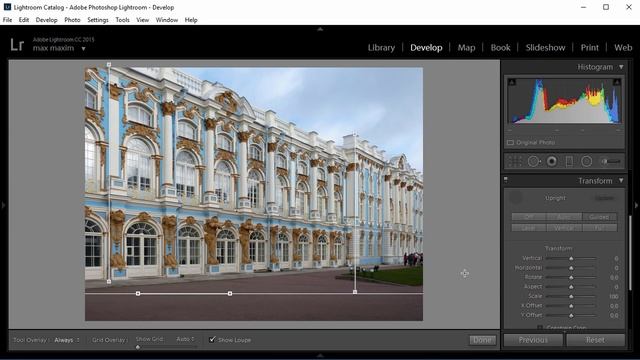Switch to the Map module
This screenshot has height=360, width=640.
pyautogui.click(x=466, y=48)
